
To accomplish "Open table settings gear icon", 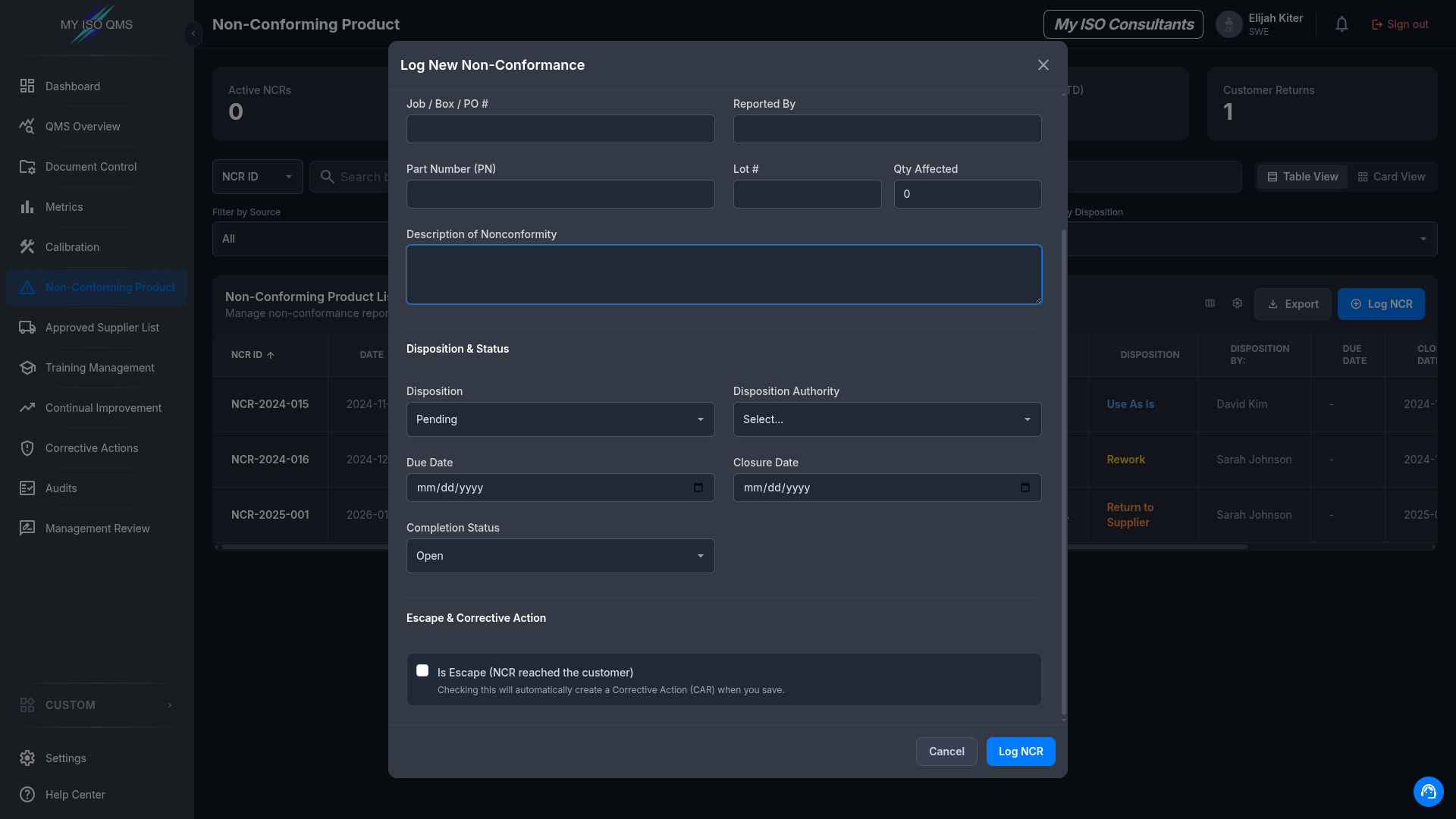I will click(1238, 303).
